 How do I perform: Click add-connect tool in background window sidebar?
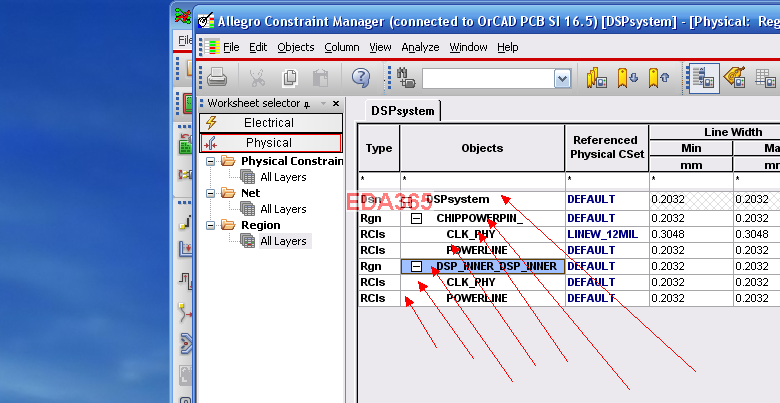pyautogui.click(x=186, y=221)
